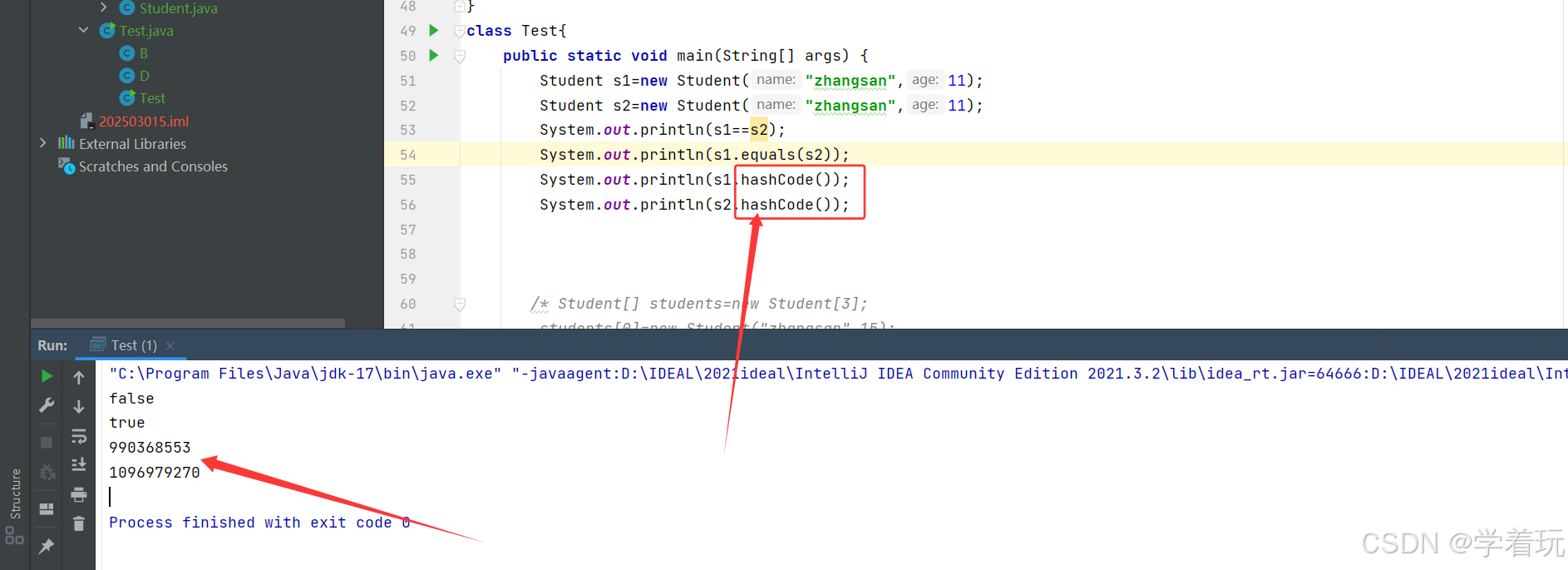Image resolution: width=1568 pixels, height=570 pixels.
Task: Select Test.java in the project tree
Action: click(146, 31)
